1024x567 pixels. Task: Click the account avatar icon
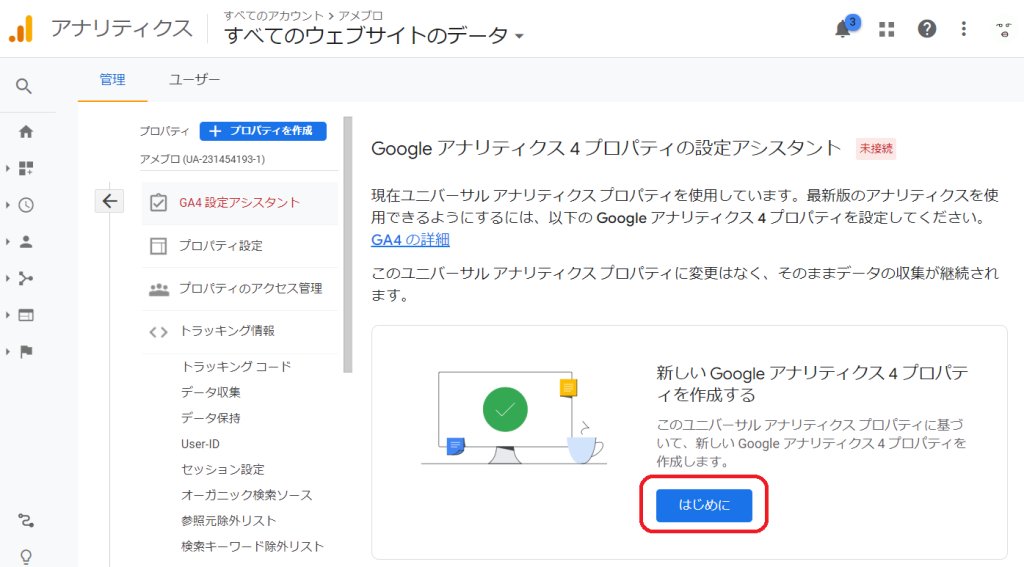pyautogui.click(x=1001, y=29)
